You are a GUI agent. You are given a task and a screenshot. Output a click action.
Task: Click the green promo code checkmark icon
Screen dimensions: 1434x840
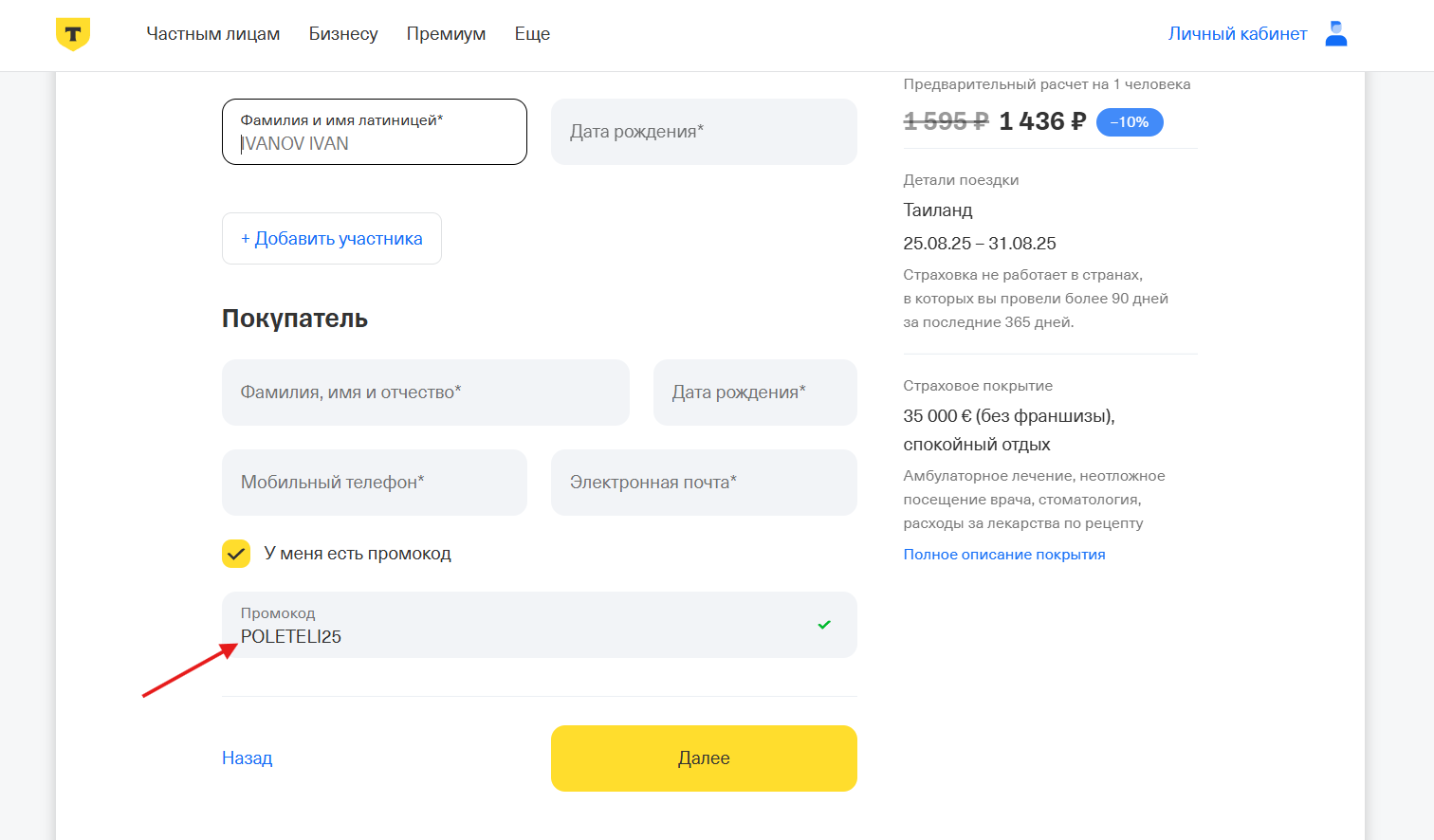click(824, 625)
